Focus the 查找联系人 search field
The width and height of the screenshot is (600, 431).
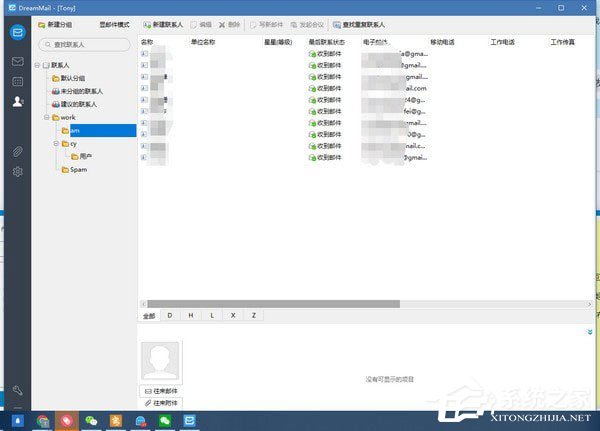coord(84,45)
